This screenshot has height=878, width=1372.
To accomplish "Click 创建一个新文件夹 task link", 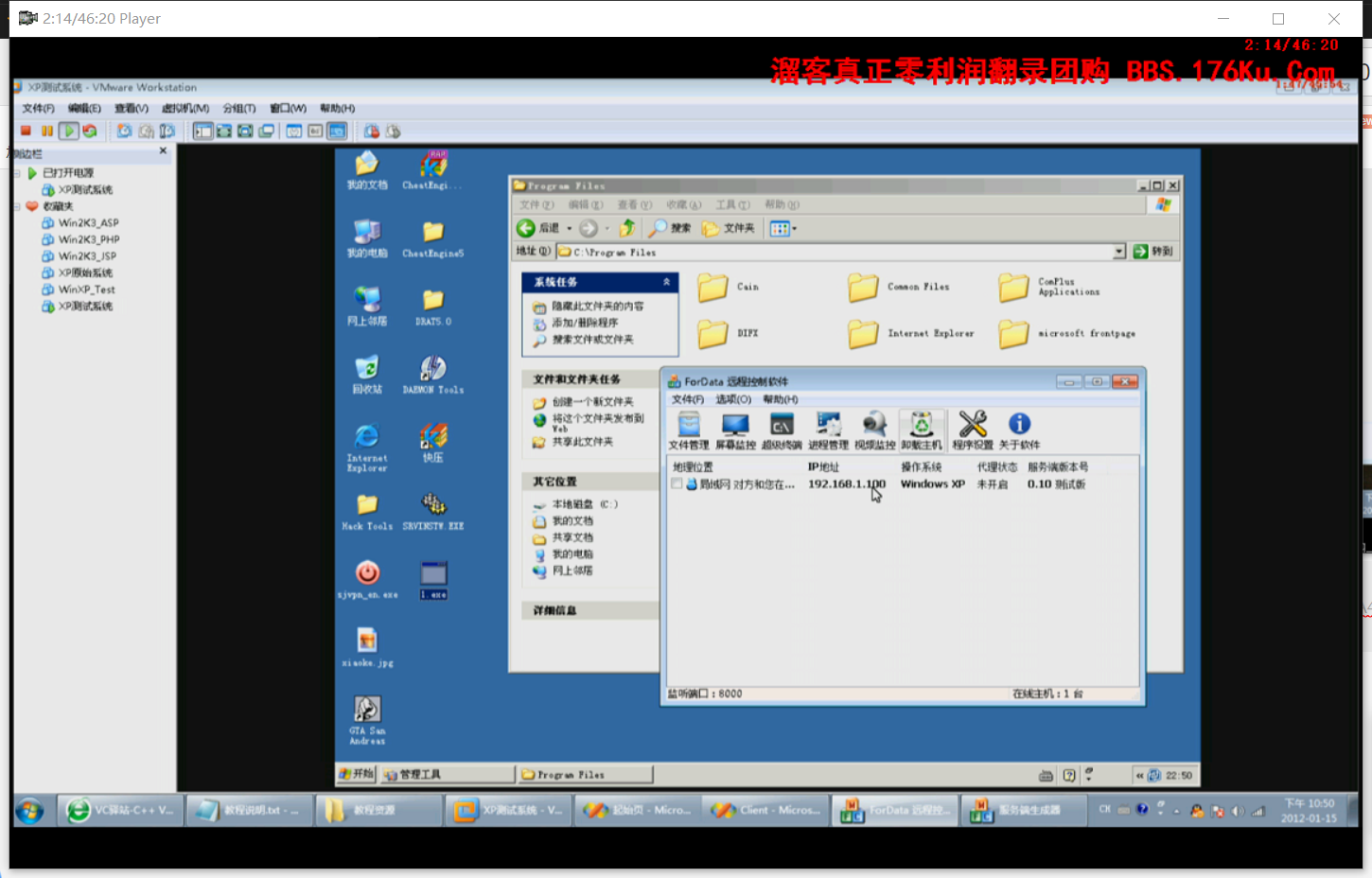I will [x=592, y=402].
